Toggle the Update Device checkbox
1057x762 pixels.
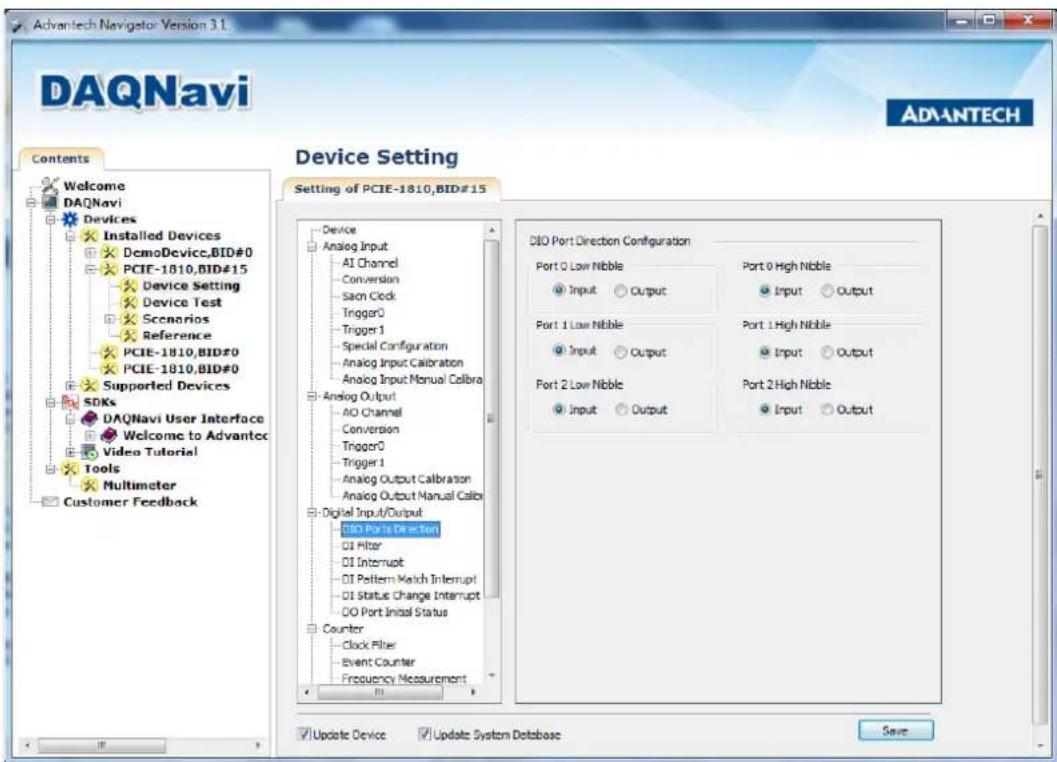(x=304, y=734)
